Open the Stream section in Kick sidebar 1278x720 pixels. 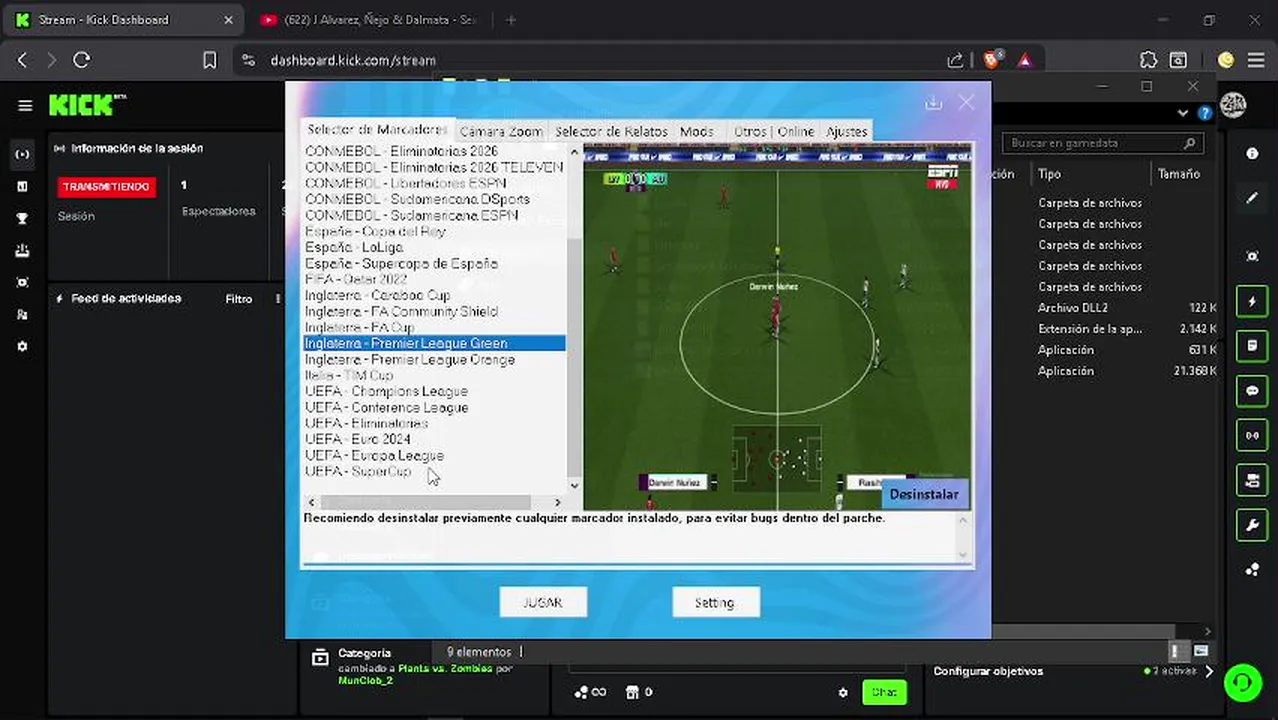click(x=22, y=154)
